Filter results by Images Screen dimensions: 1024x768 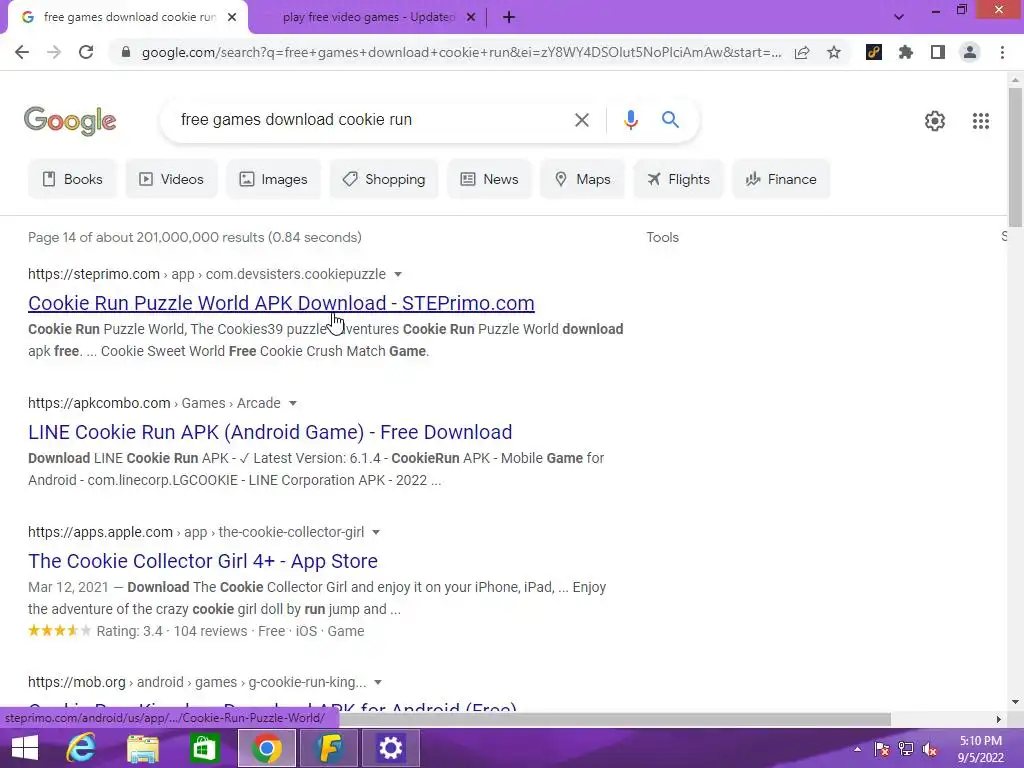[273, 179]
